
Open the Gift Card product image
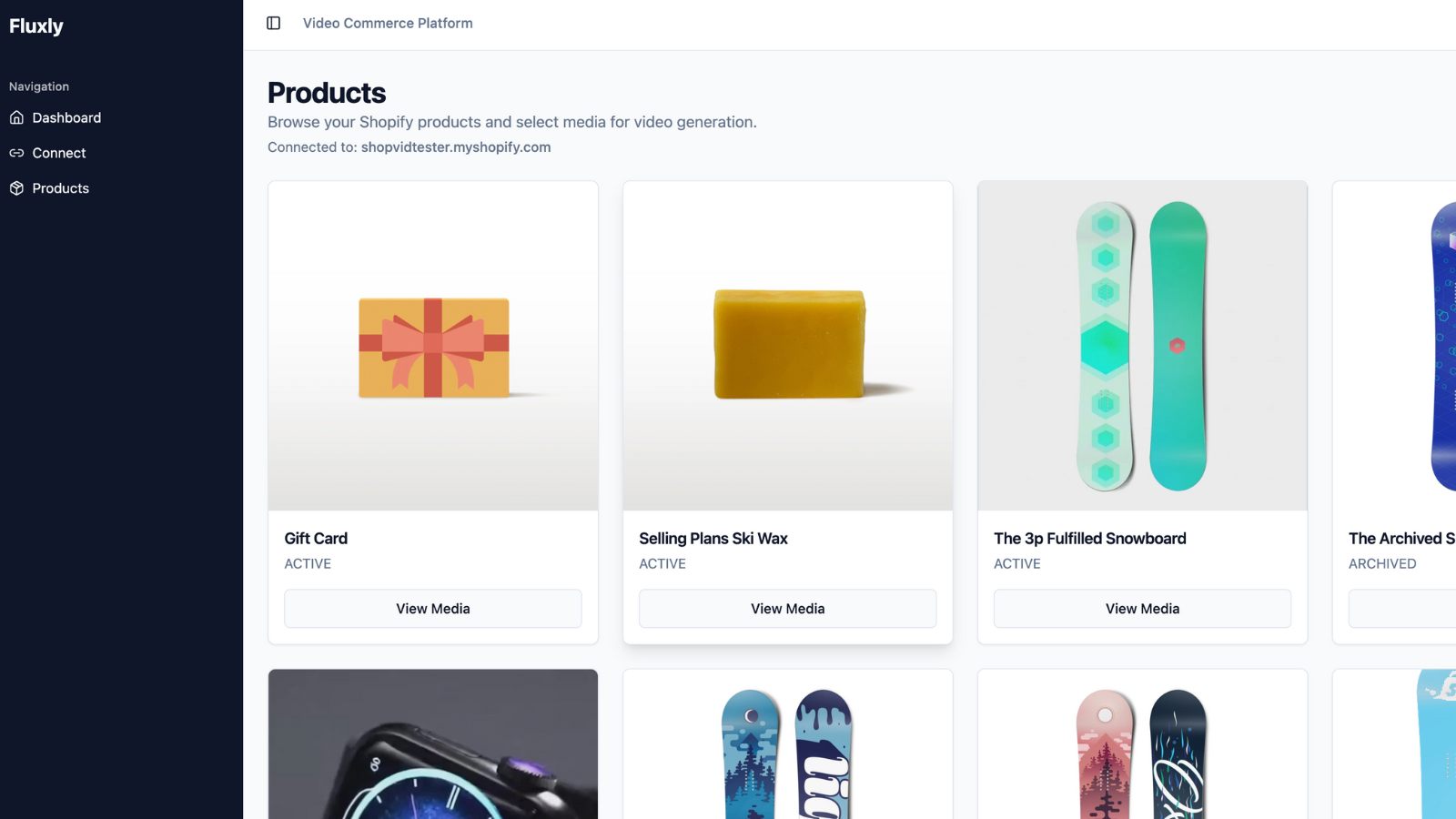point(432,346)
